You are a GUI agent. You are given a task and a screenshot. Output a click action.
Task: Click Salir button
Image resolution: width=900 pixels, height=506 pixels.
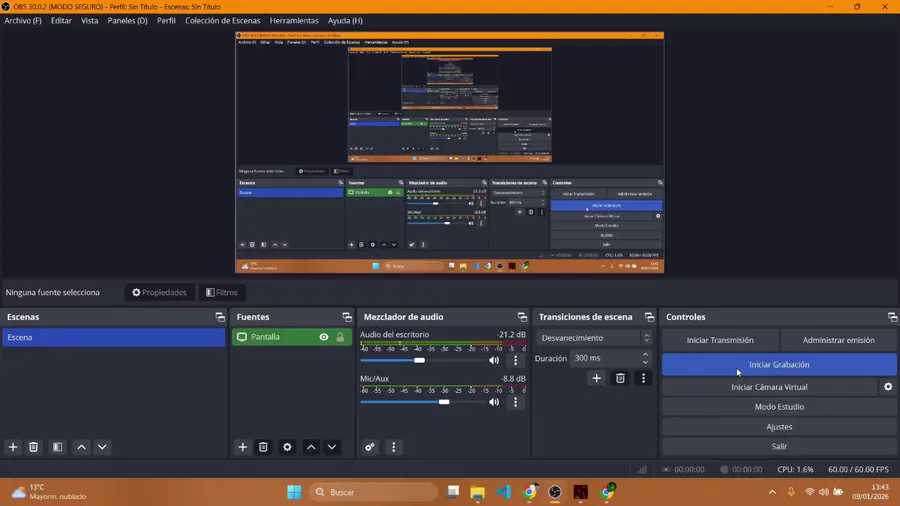tap(779, 446)
